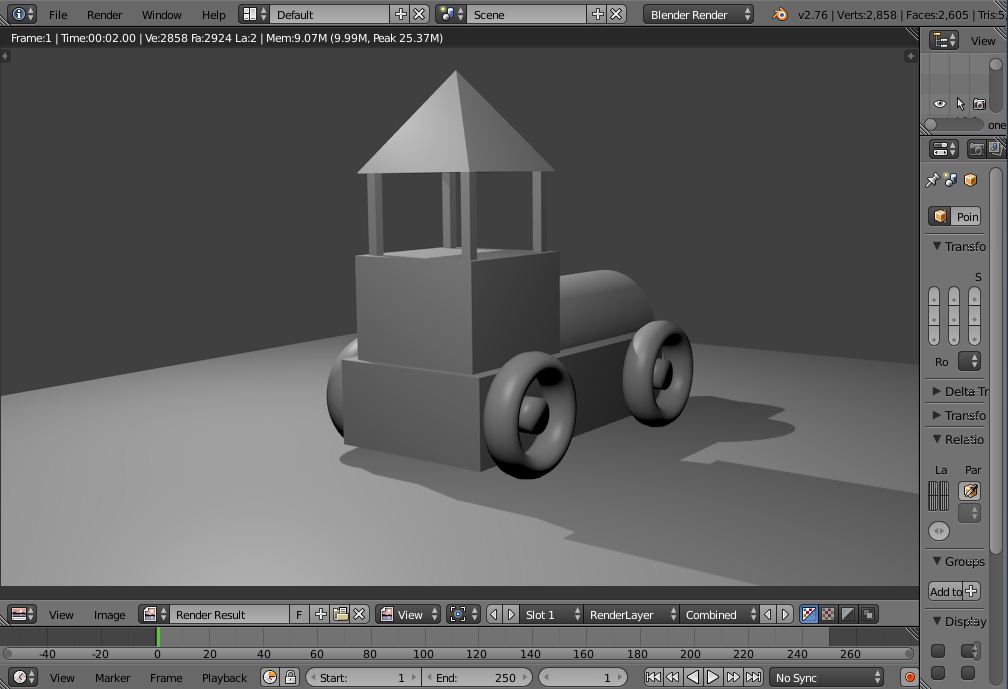The image size is (1008, 689).
Task: Jump to the start of the frame range
Action: [652, 676]
